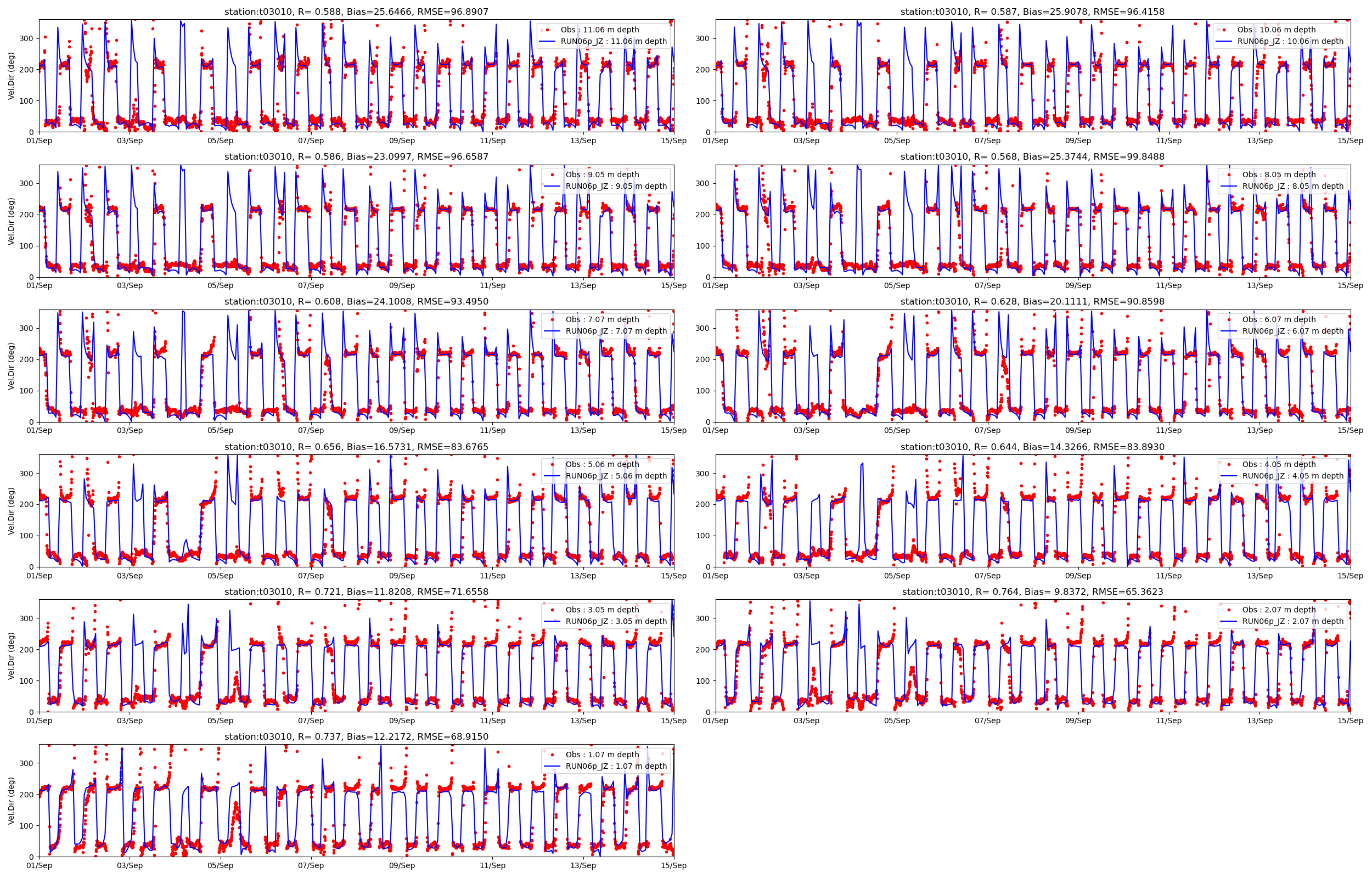Click legend entry Obs : 11.06 m depth
This screenshot has width=1372, height=878.
point(600,30)
